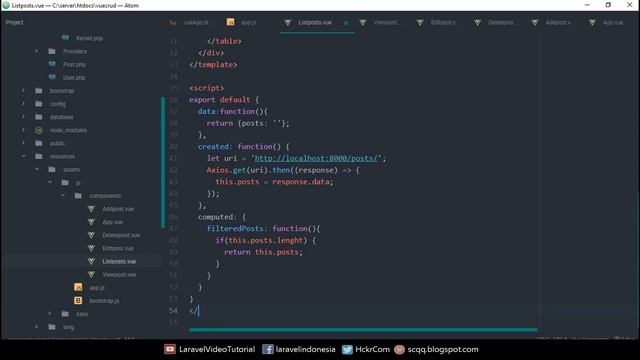Expand the sass folder arrow

pos(50,313)
